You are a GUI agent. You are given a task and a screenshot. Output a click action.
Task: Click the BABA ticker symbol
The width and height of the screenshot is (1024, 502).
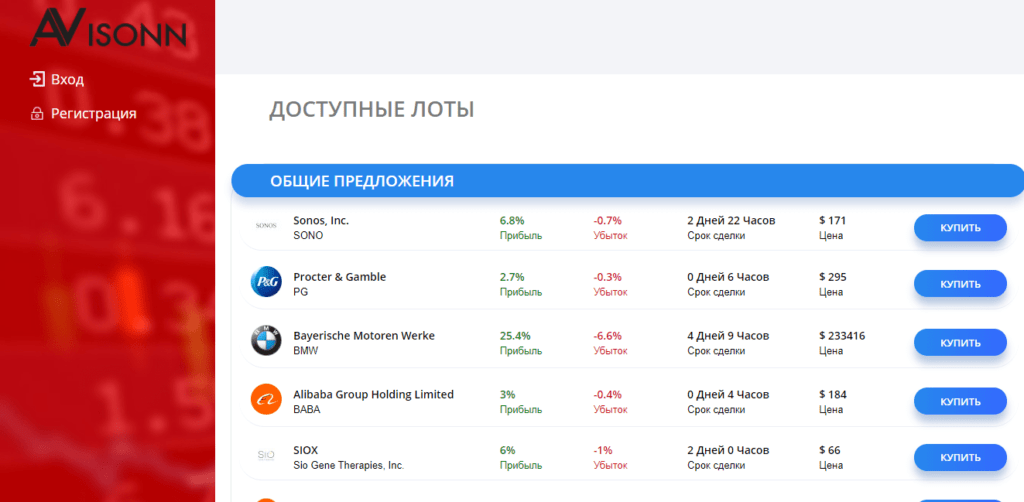click(307, 409)
